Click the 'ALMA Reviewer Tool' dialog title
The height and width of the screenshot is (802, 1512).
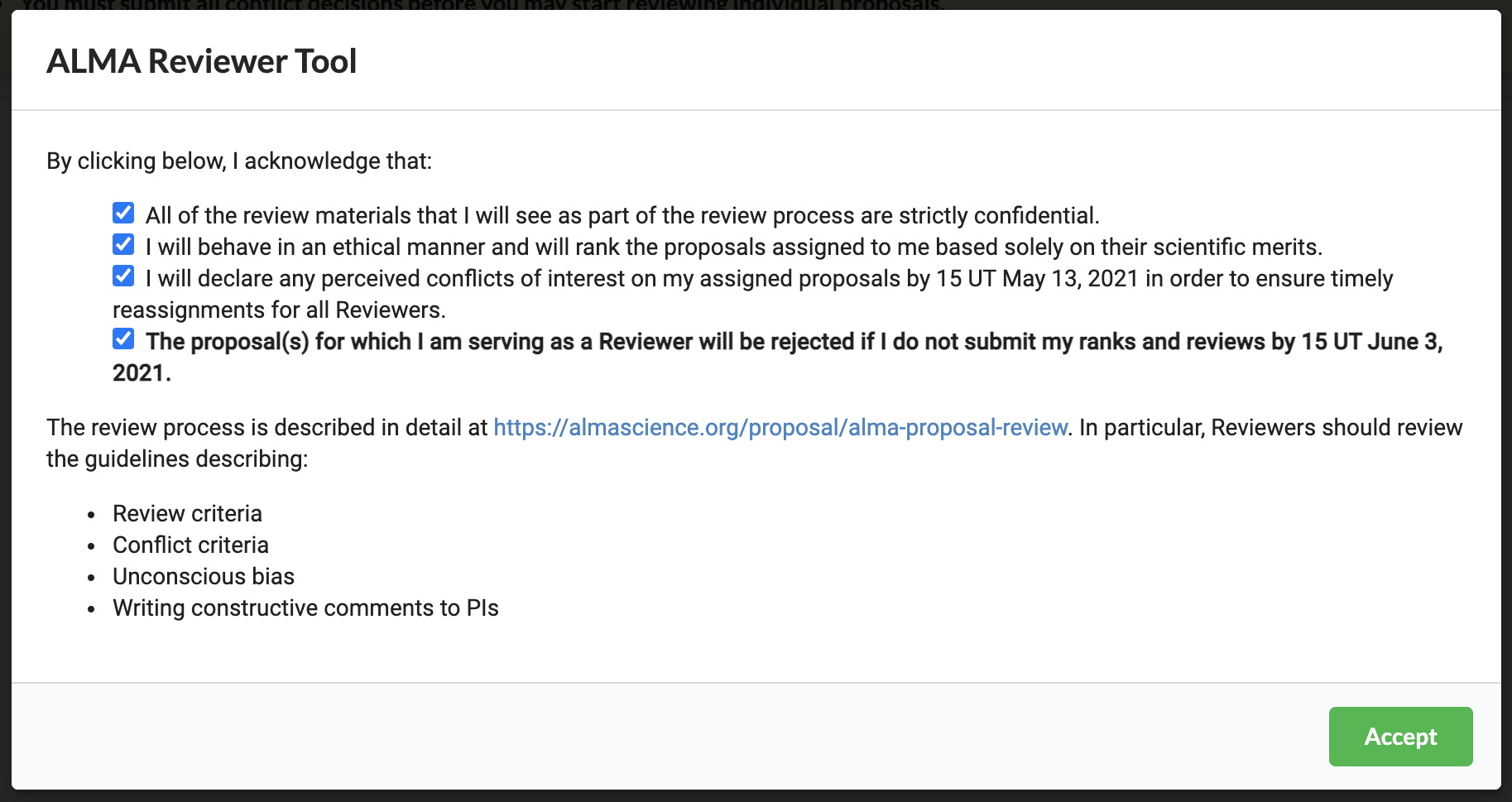pyautogui.click(x=201, y=61)
